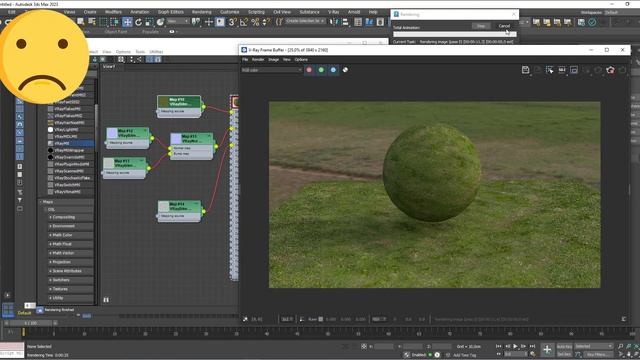Image resolution: width=640 pixels, height=360 pixels.
Task: Open the reference coordinate system dropdown
Action: click(x=178, y=21)
